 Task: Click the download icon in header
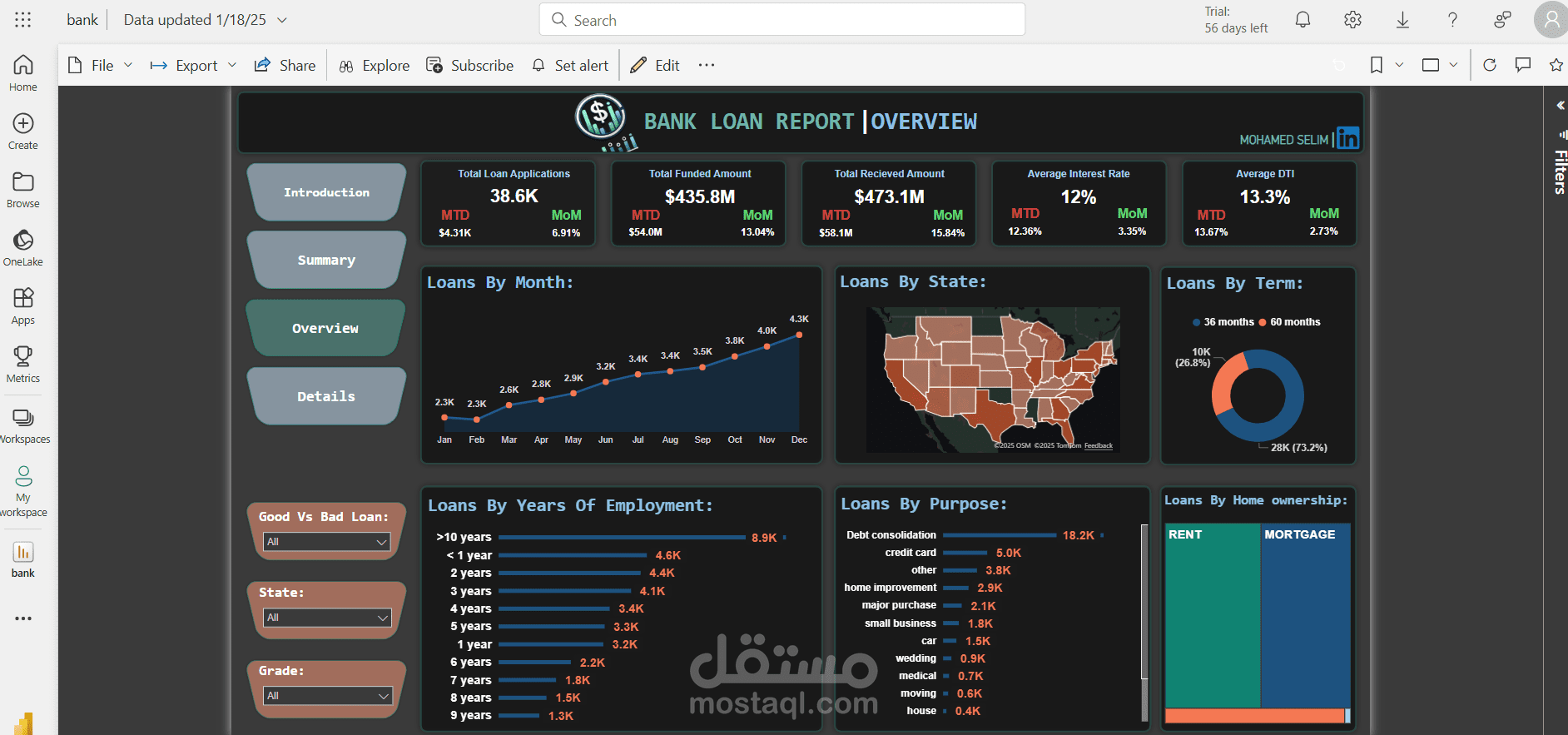tap(1402, 20)
